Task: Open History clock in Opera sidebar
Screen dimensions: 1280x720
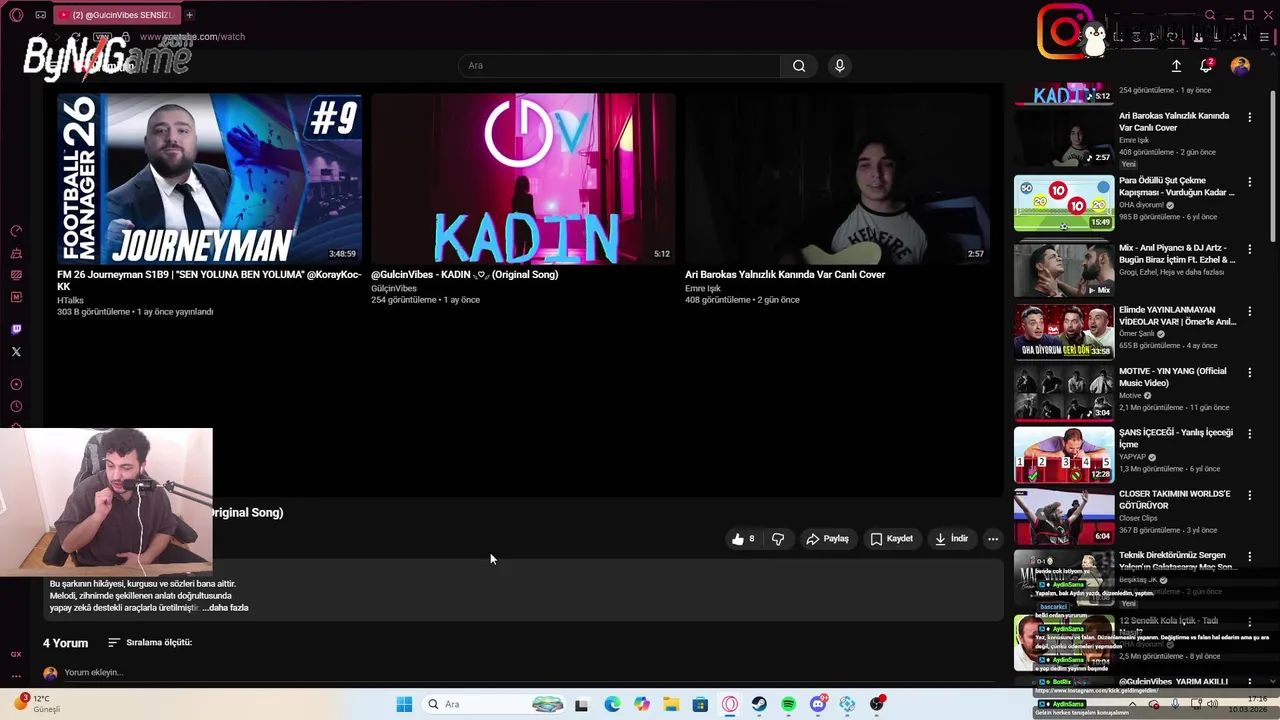Action: point(16,407)
